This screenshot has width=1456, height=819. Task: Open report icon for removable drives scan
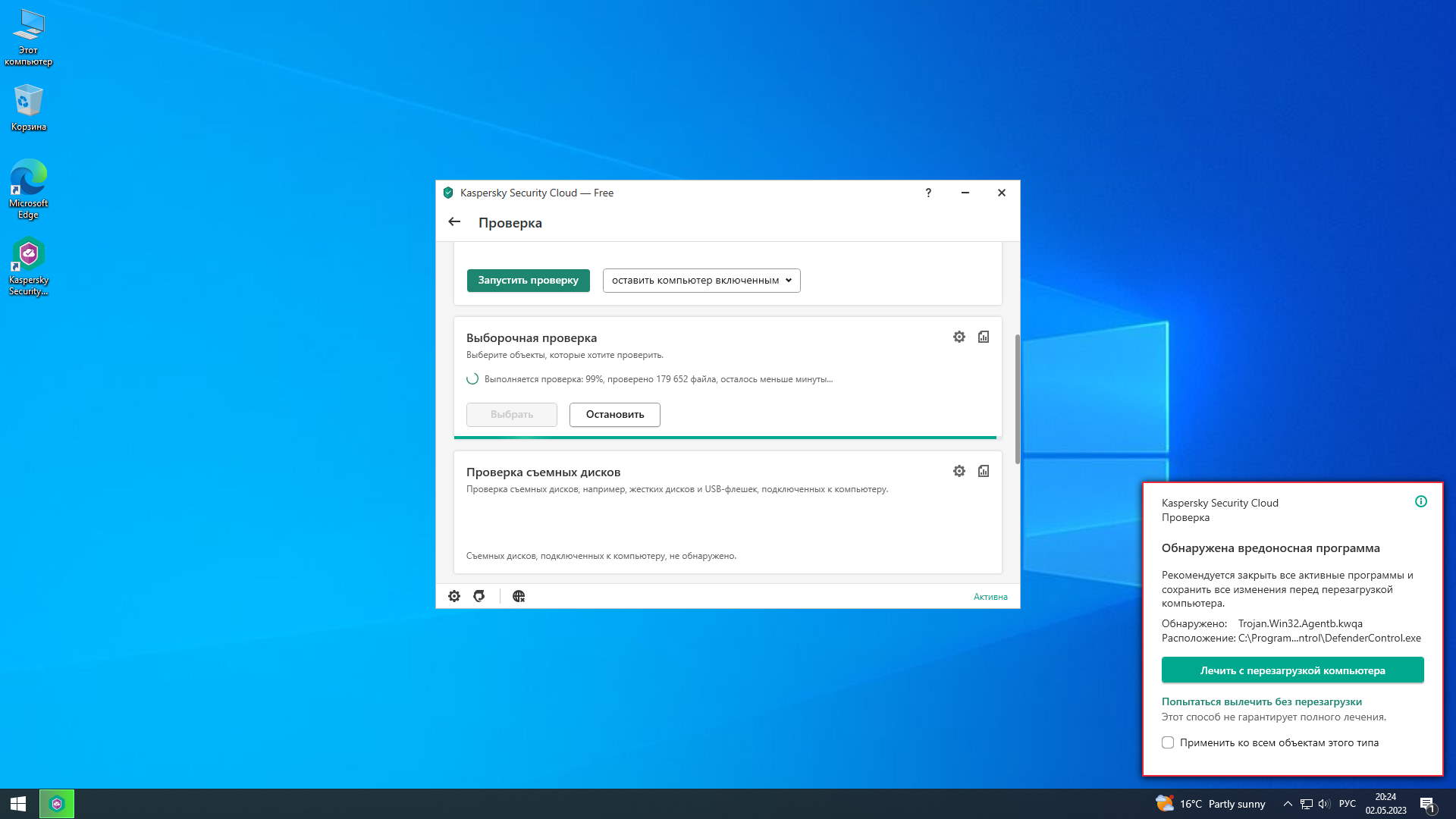984,471
